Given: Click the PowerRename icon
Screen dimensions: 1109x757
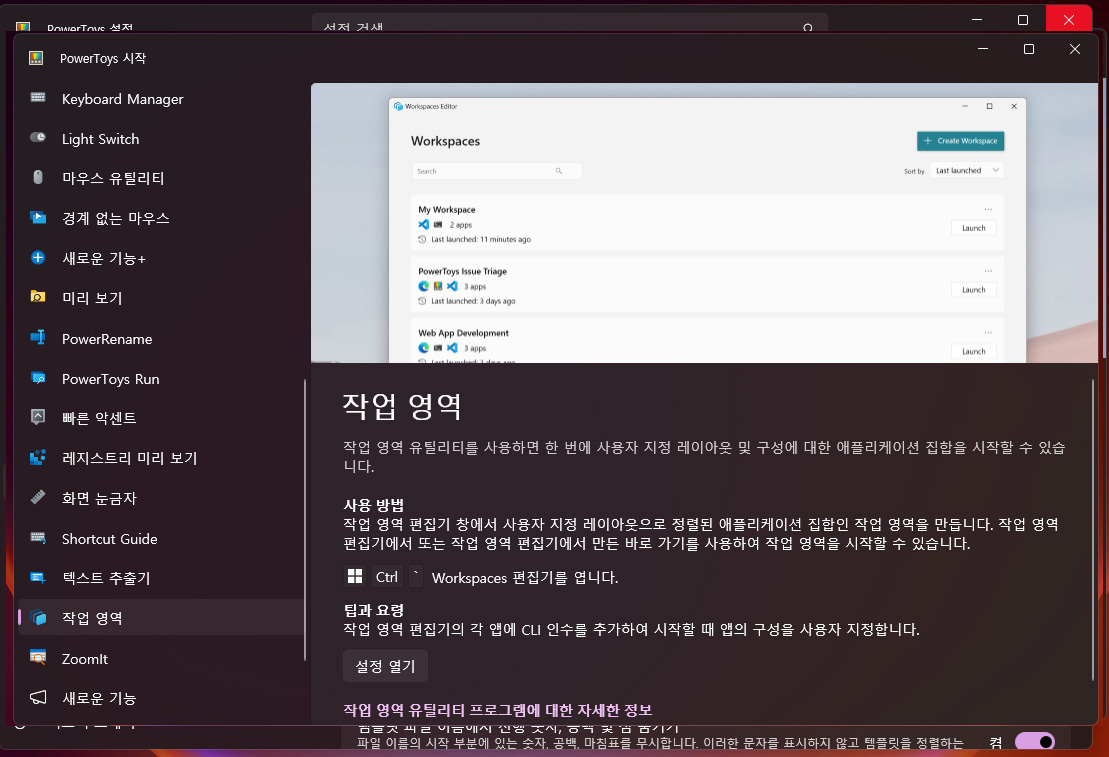Looking at the screenshot, I should pyautogui.click(x=38, y=337).
